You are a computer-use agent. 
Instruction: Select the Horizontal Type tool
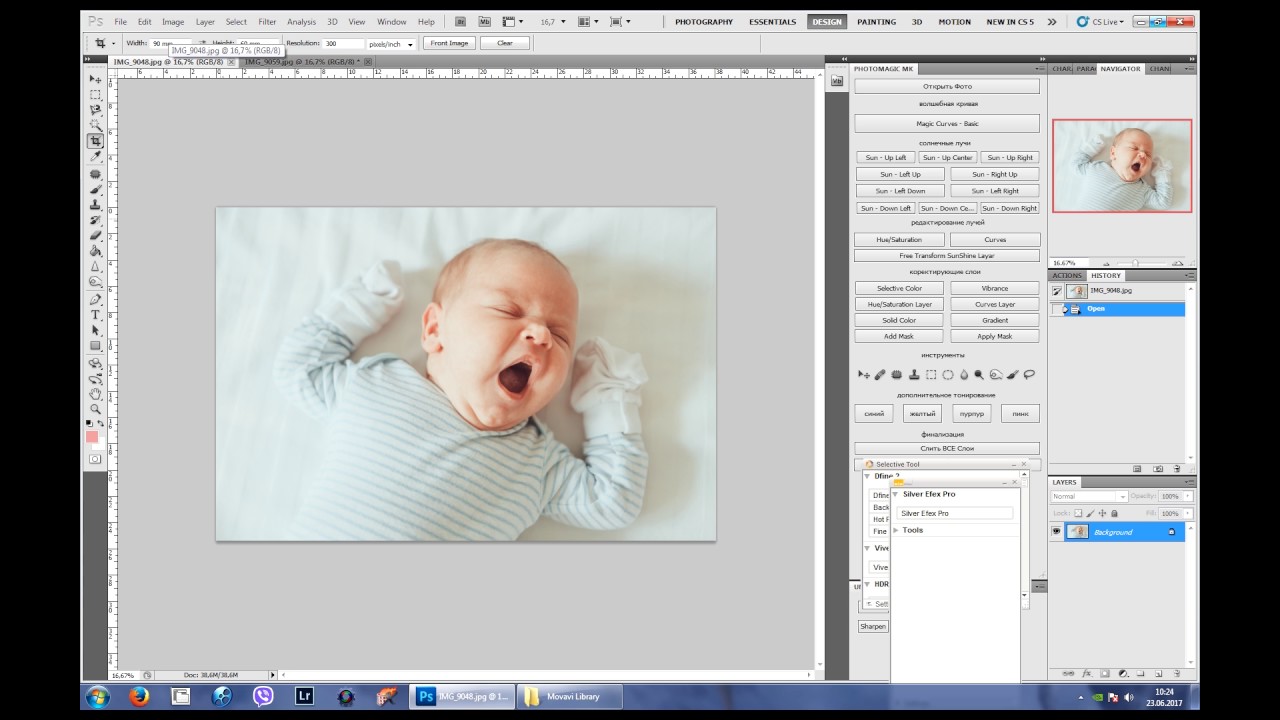click(x=95, y=315)
